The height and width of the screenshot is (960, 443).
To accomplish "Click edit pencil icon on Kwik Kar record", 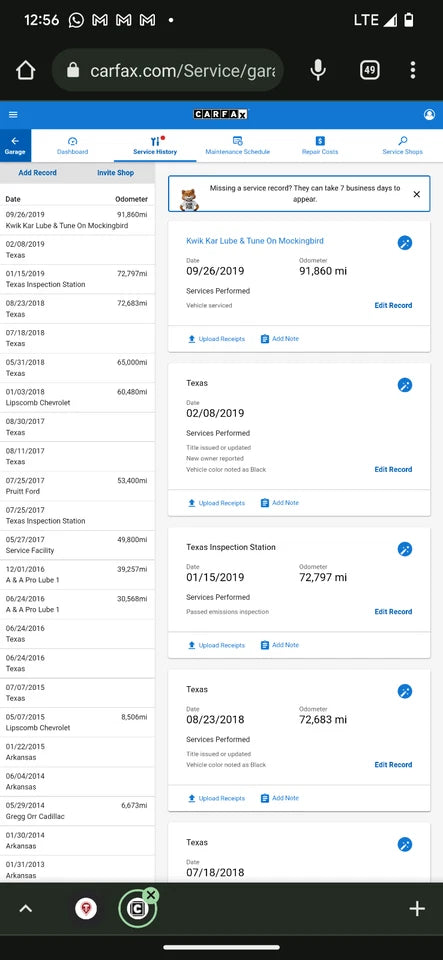I will (404, 242).
